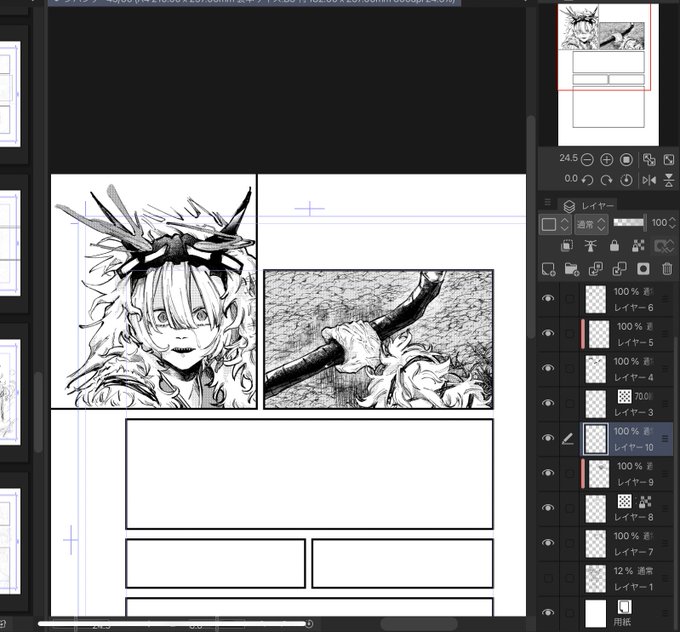Toggle the lock layer icon
680x632 pixels.
[614, 246]
